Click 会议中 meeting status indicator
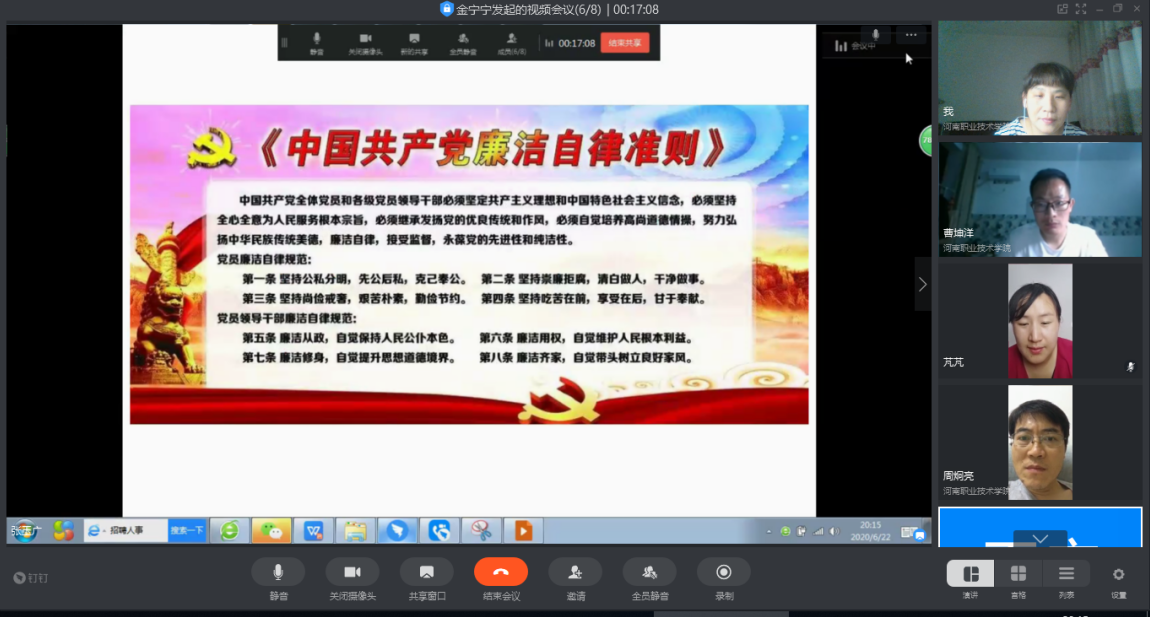The height and width of the screenshot is (617, 1150). pos(855,46)
